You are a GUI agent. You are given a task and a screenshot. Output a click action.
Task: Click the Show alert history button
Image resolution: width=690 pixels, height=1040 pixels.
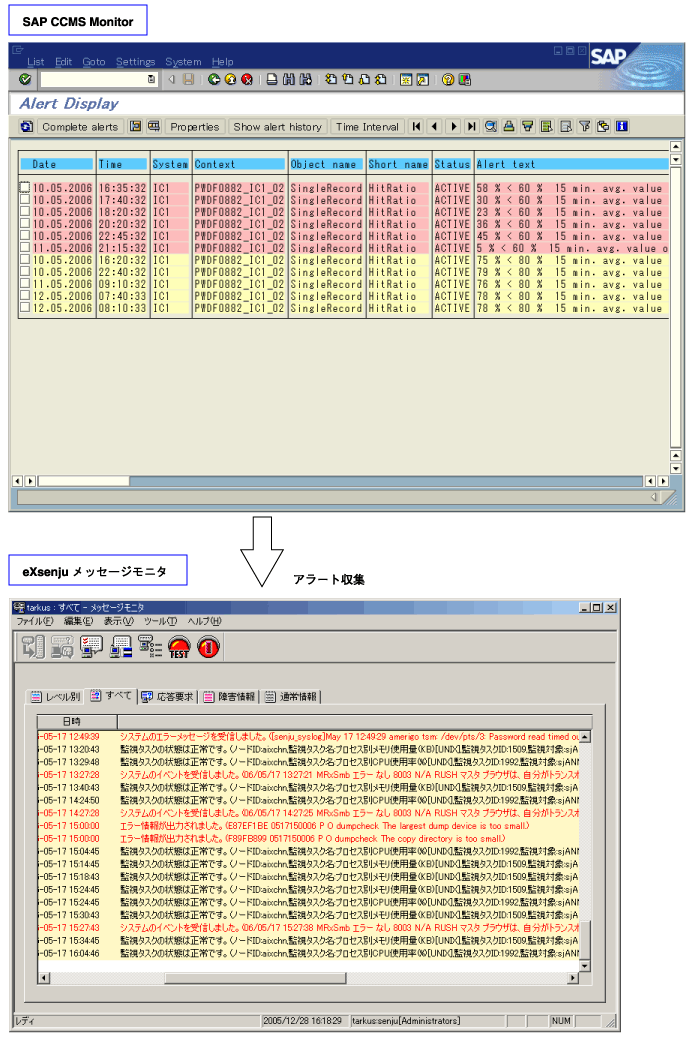point(277,127)
